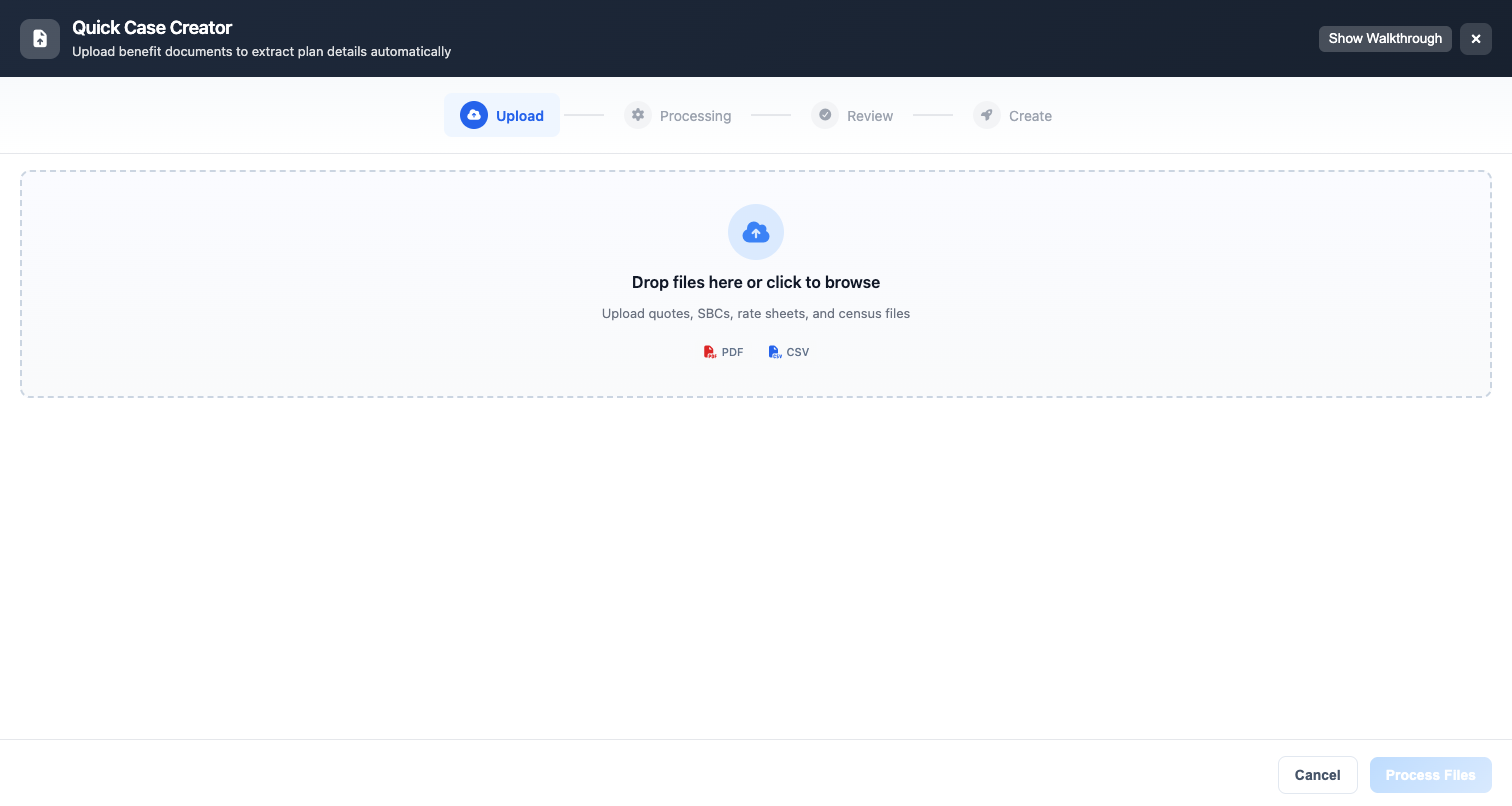Click 'Upload quotes, SBCs, rate sheets' text
Image resolution: width=1512 pixels, height=806 pixels.
[x=756, y=314]
